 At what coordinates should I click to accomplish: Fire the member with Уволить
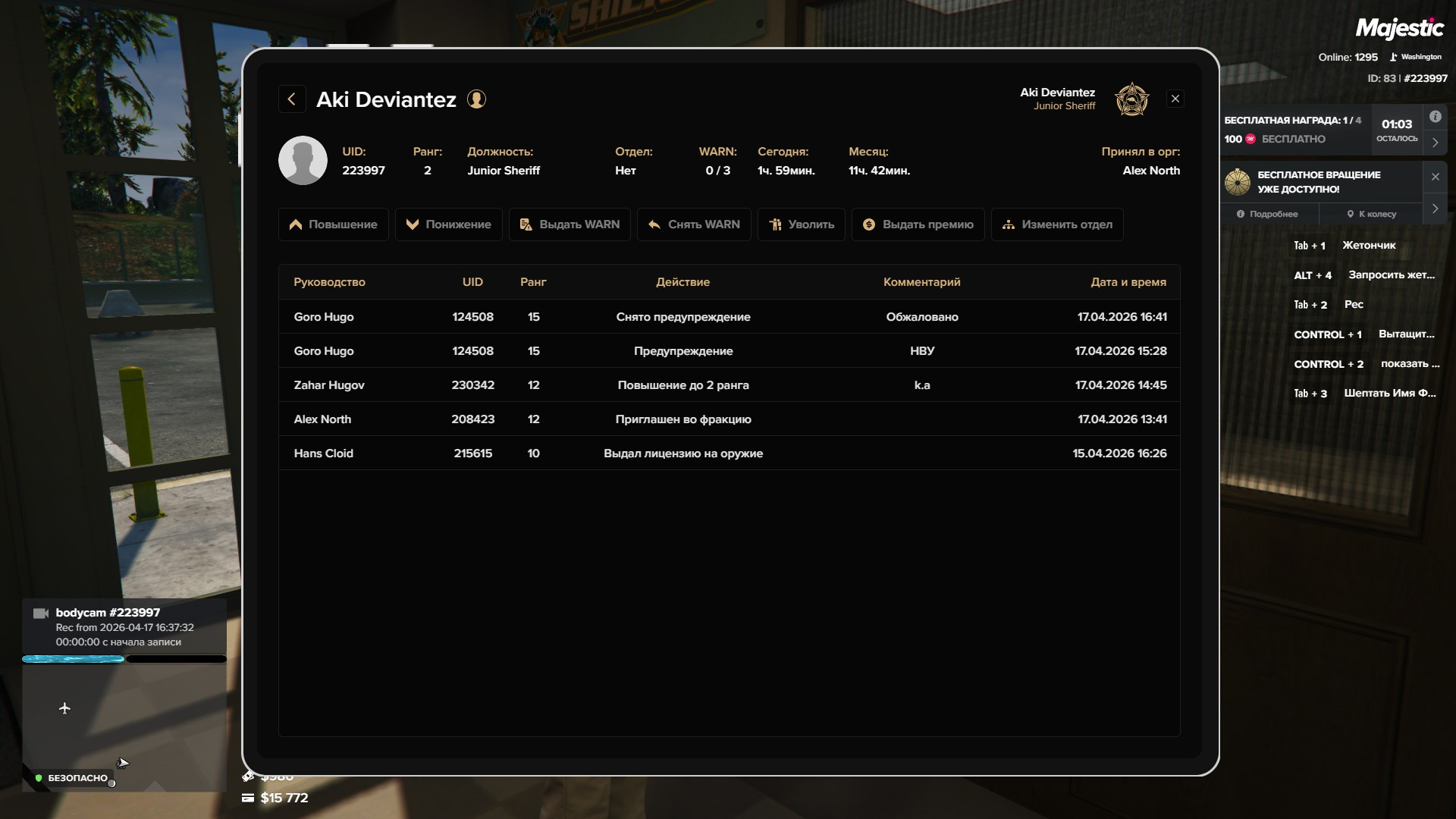[801, 224]
